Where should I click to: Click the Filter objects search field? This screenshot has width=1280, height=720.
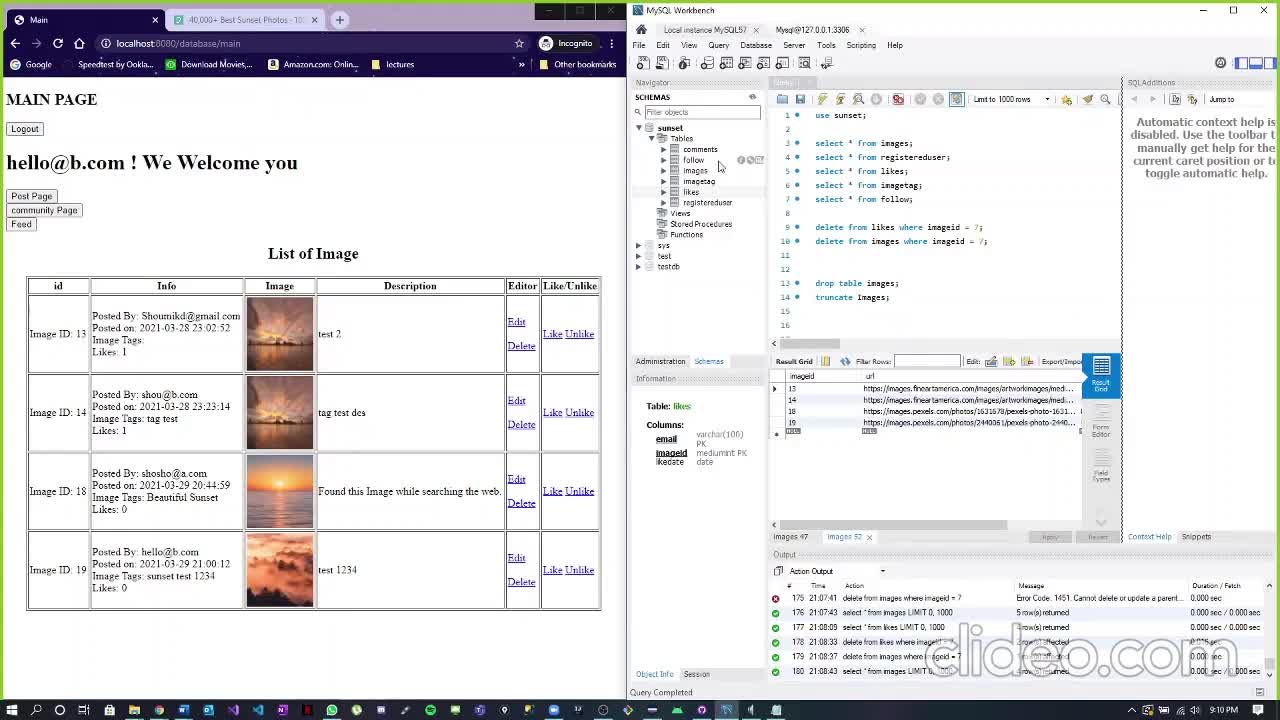pyautogui.click(x=702, y=112)
